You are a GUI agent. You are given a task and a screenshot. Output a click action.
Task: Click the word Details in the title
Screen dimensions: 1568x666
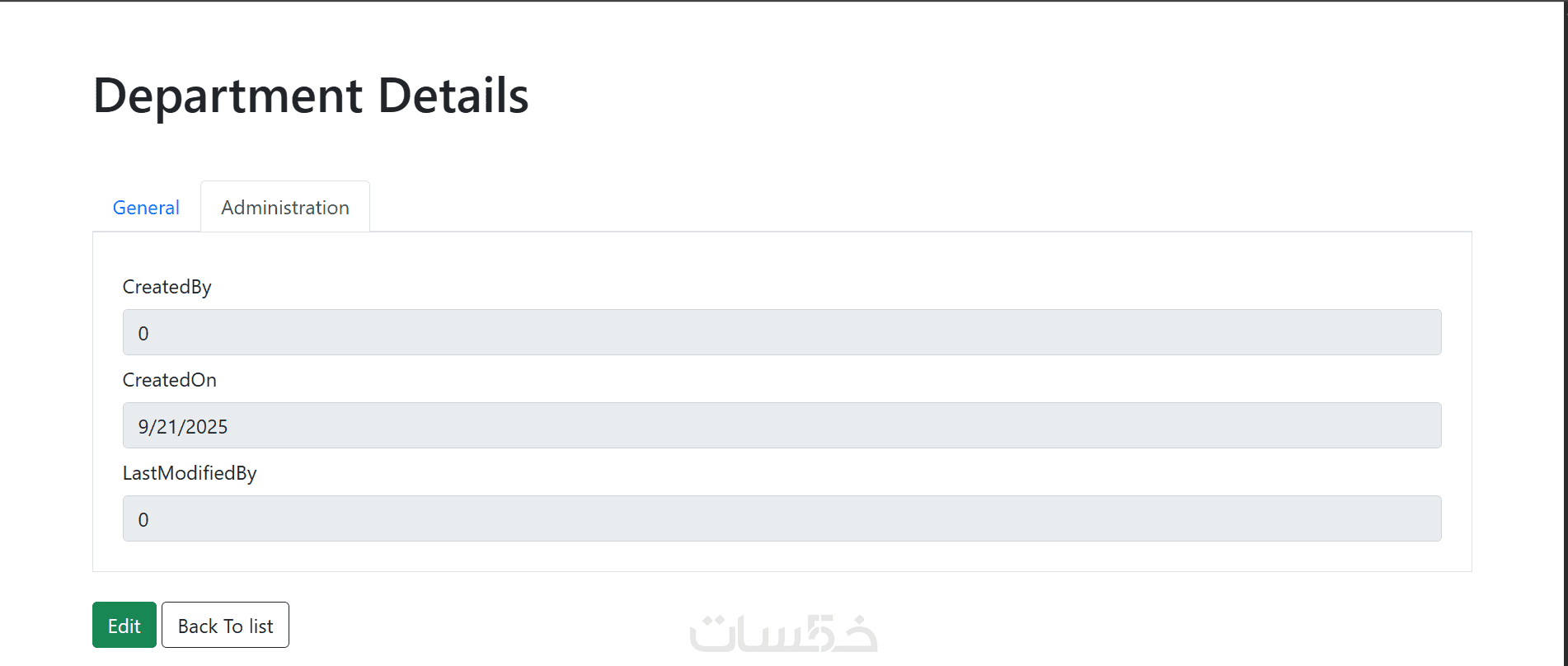453,96
